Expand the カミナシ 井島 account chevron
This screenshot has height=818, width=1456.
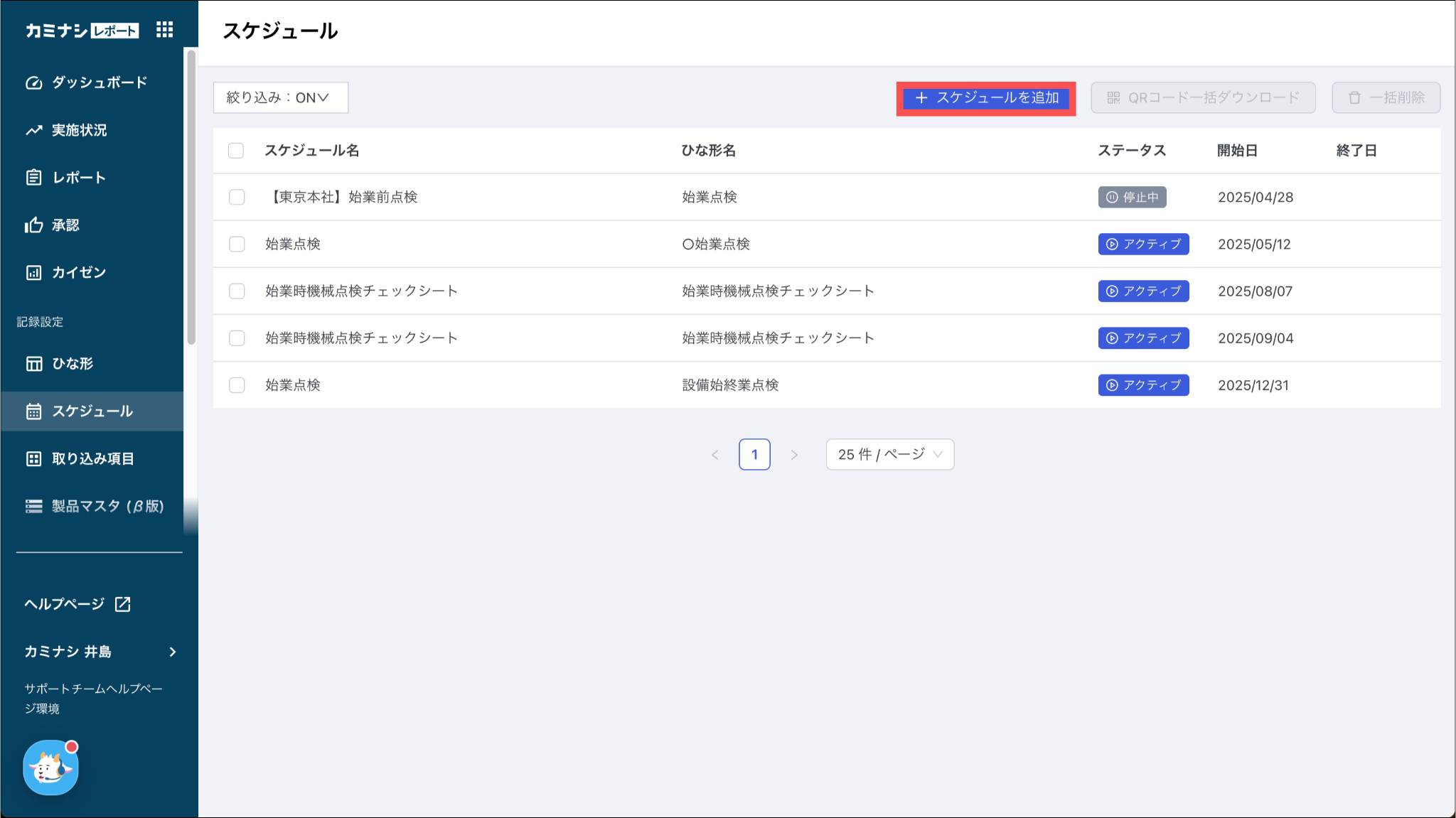click(x=173, y=652)
